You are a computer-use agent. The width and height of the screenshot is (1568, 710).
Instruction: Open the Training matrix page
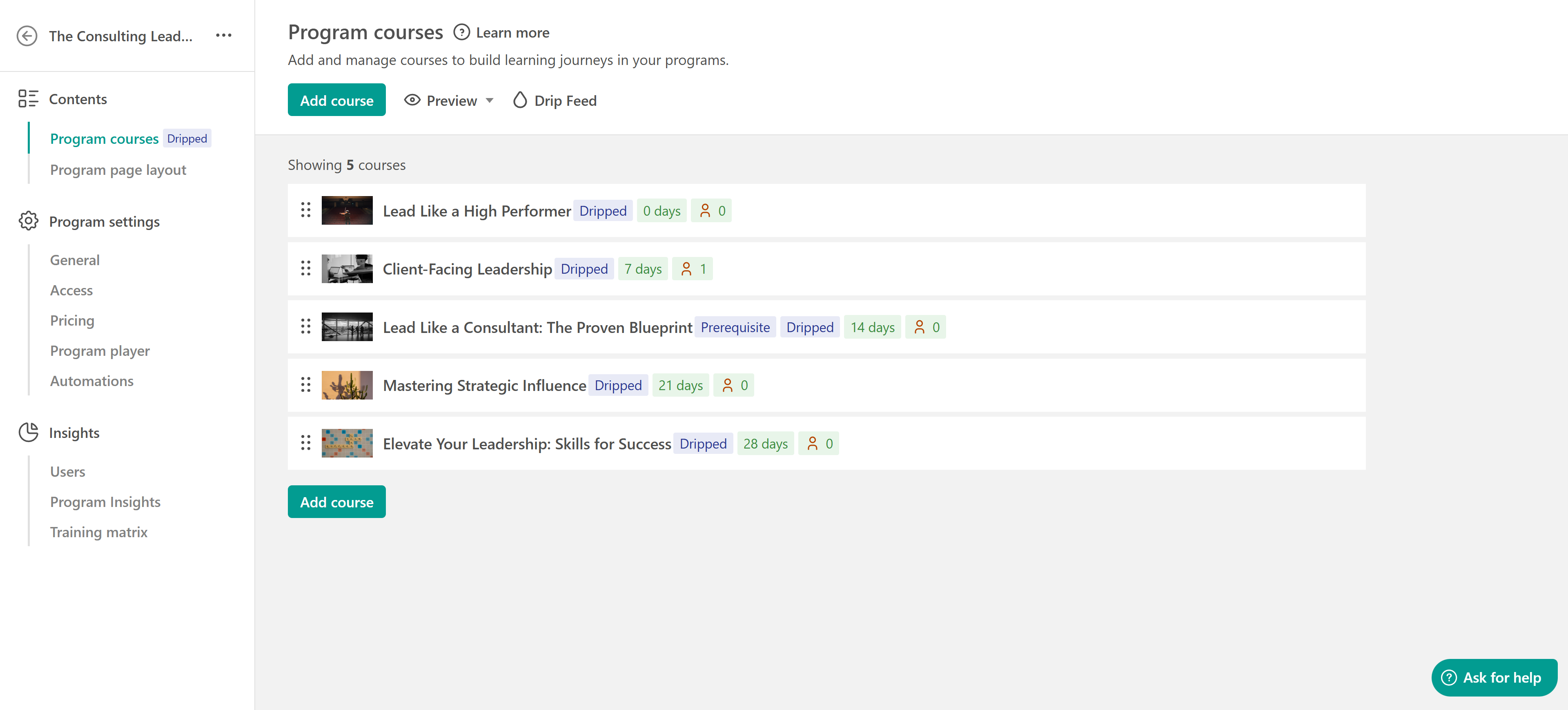click(98, 531)
